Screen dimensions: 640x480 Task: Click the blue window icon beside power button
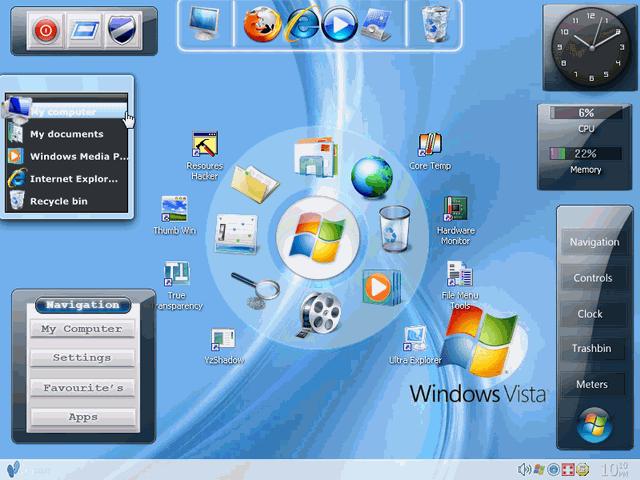pos(84,30)
